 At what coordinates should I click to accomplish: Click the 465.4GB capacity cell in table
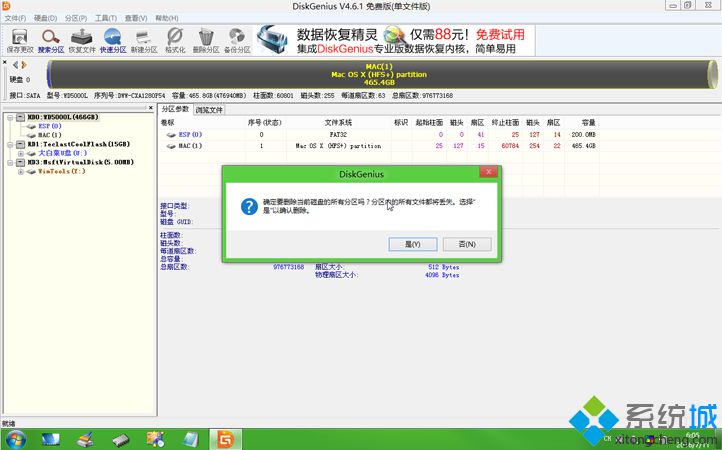583,146
